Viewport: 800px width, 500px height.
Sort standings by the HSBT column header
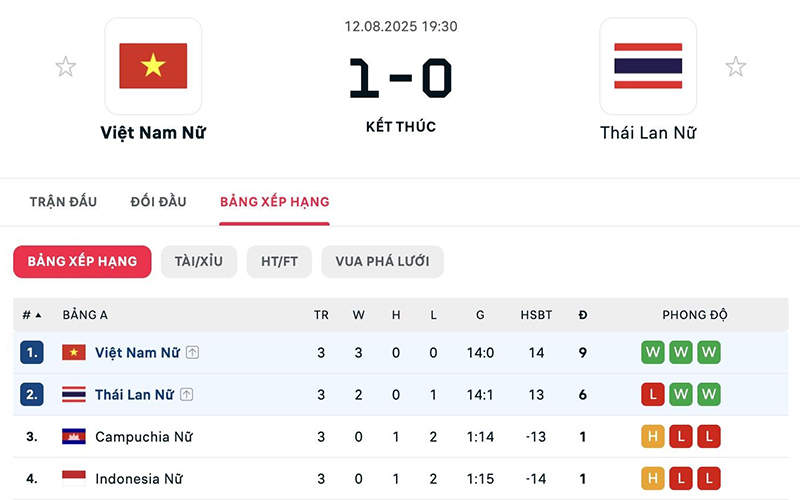(x=536, y=315)
